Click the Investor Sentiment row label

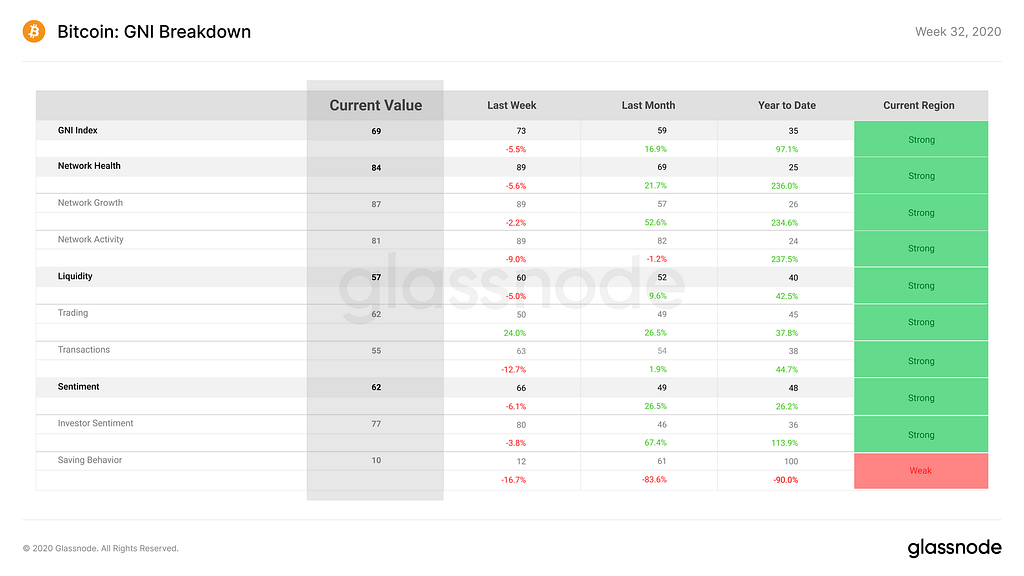96,423
